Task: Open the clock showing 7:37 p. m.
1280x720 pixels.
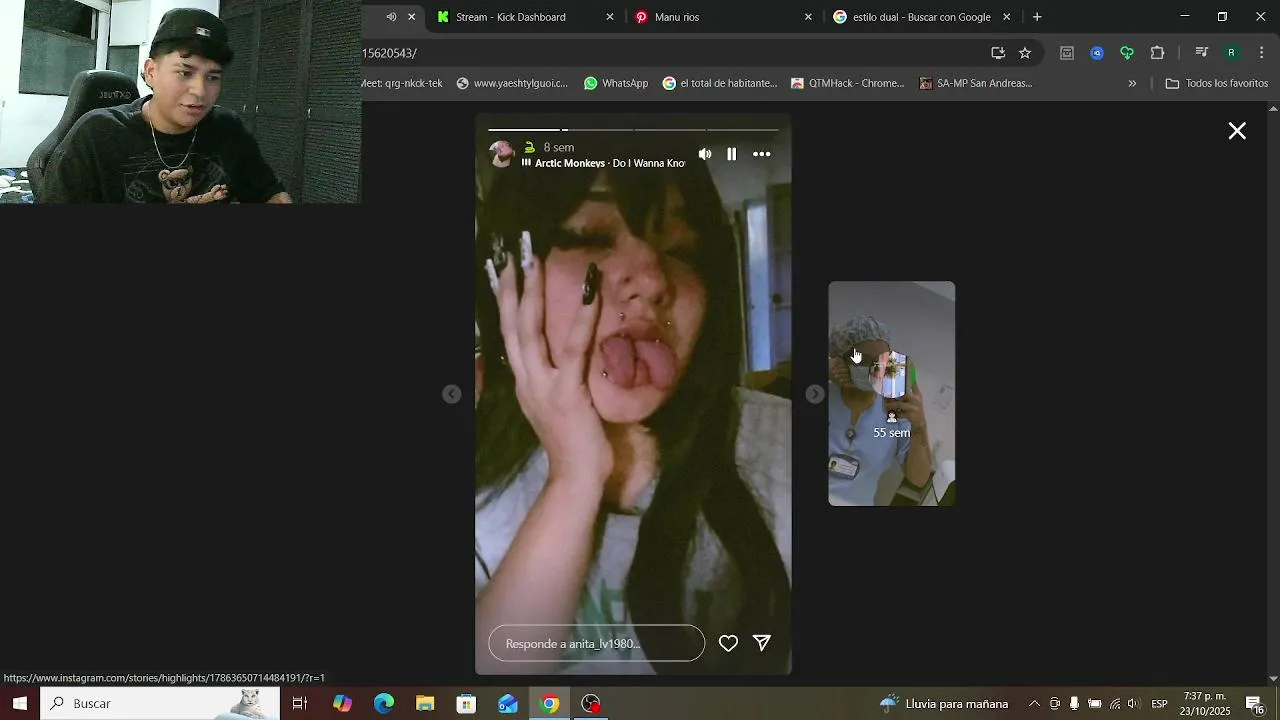Action: pos(1204,703)
